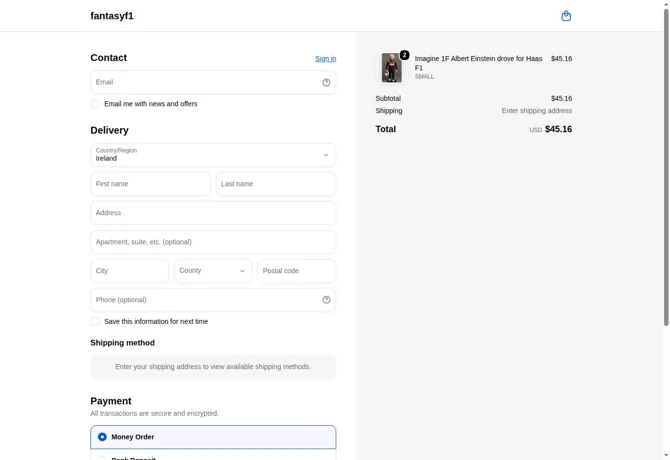670x460 pixels.
Task: Click the City field
Action: [129, 271]
